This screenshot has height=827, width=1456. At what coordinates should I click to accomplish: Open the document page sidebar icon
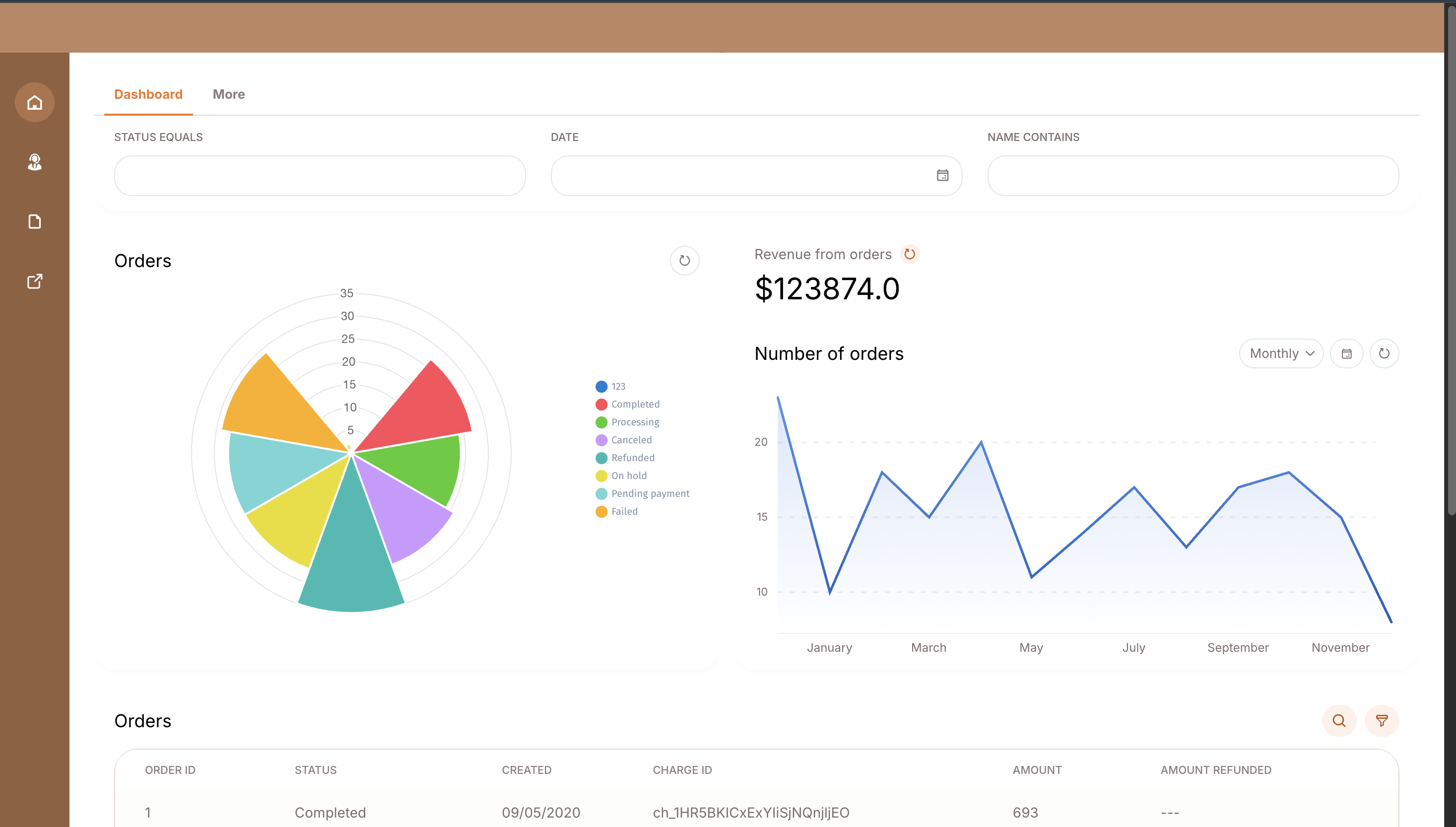pyautogui.click(x=35, y=221)
